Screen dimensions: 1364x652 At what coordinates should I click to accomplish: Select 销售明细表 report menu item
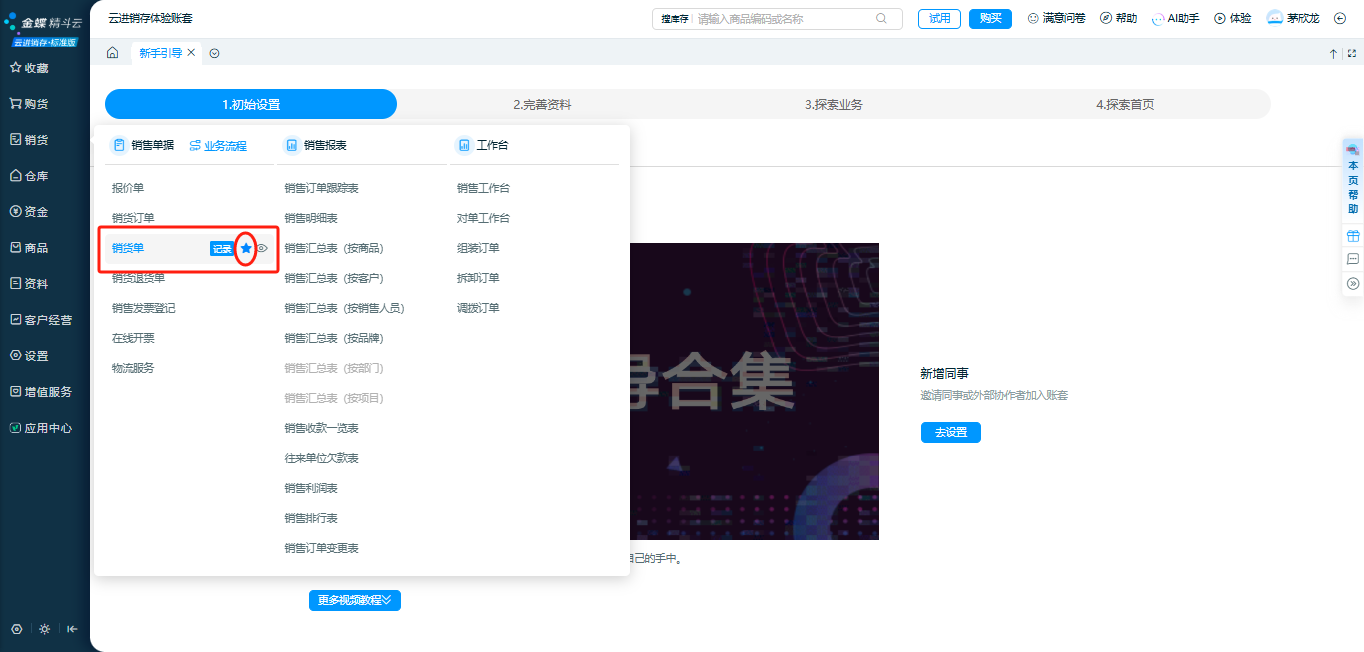point(311,218)
